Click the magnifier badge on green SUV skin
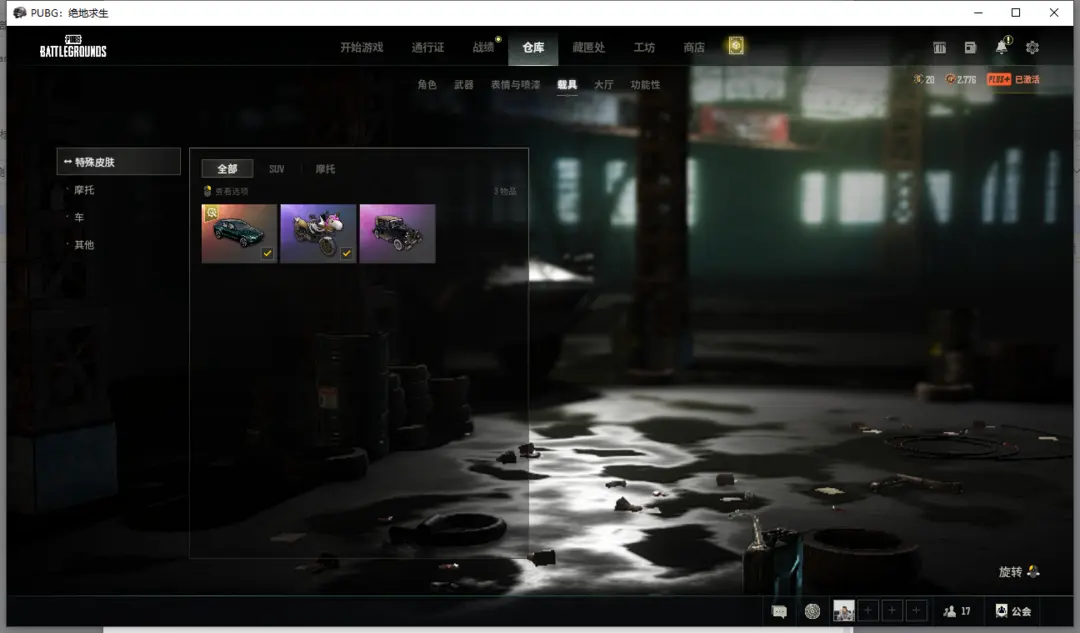 [x=211, y=213]
